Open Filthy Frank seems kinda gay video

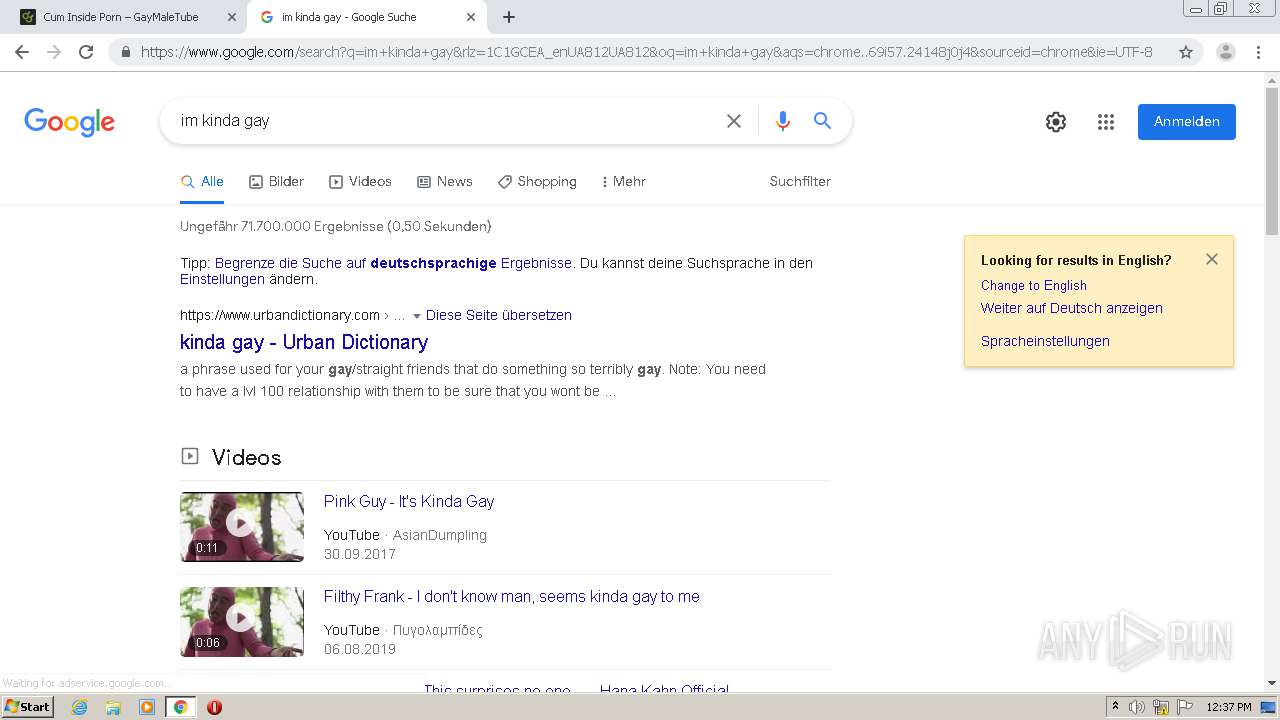click(512, 596)
